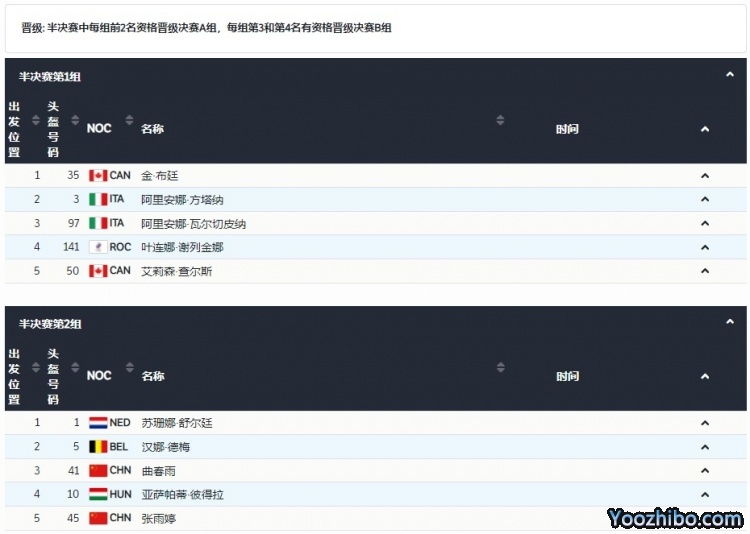
Task: Toggle 名称 column sort in 半决赛第2组
Action: pyautogui.click(x=500, y=369)
